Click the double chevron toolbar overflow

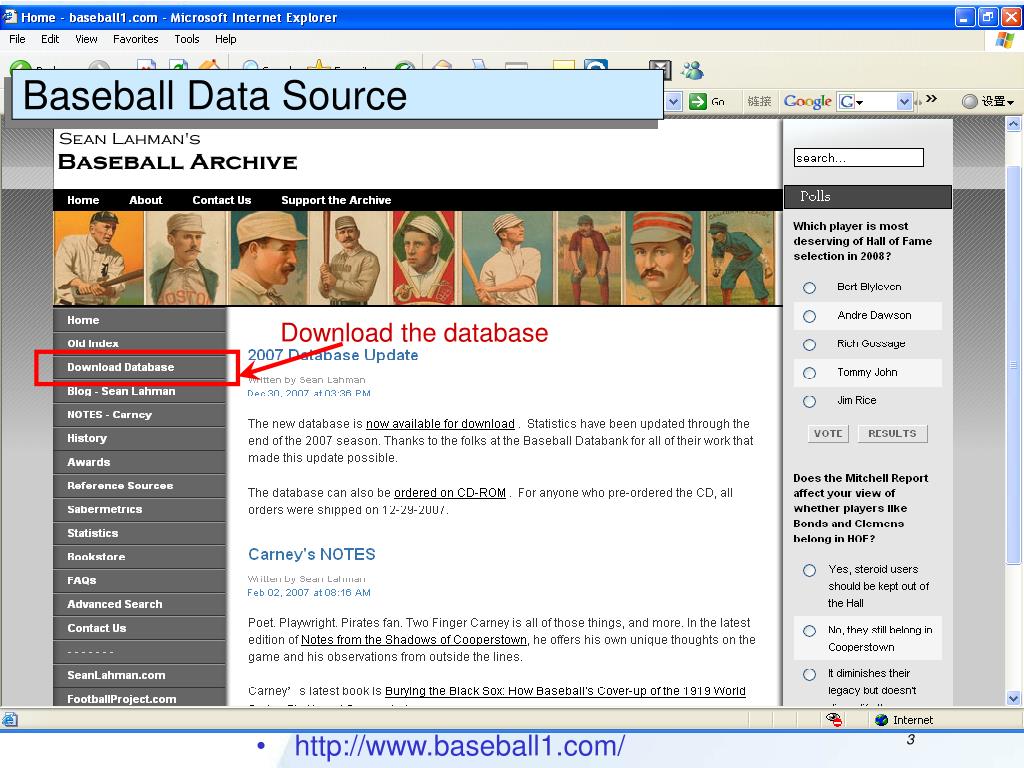pyautogui.click(x=931, y=99)
